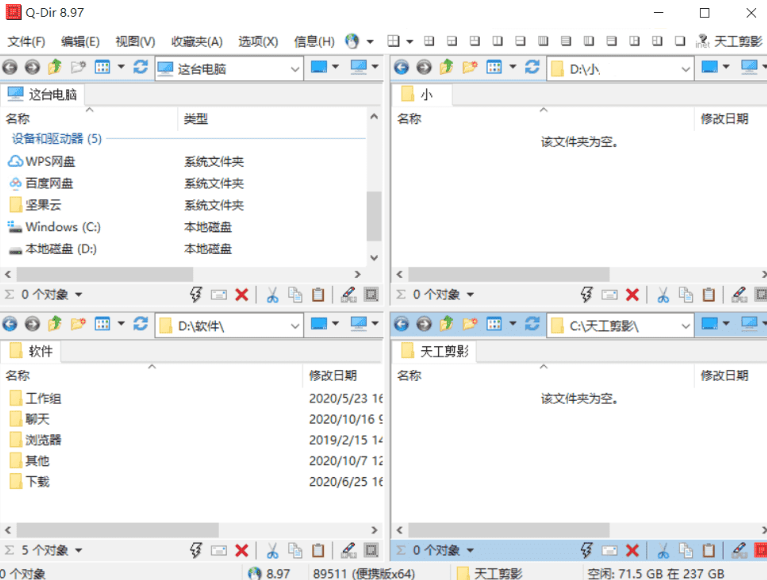Viewport: 767px width, 580px height.
Task: Open the 5 个对象 dropdown
Action: pyautogui.click(x=78, y=551)
